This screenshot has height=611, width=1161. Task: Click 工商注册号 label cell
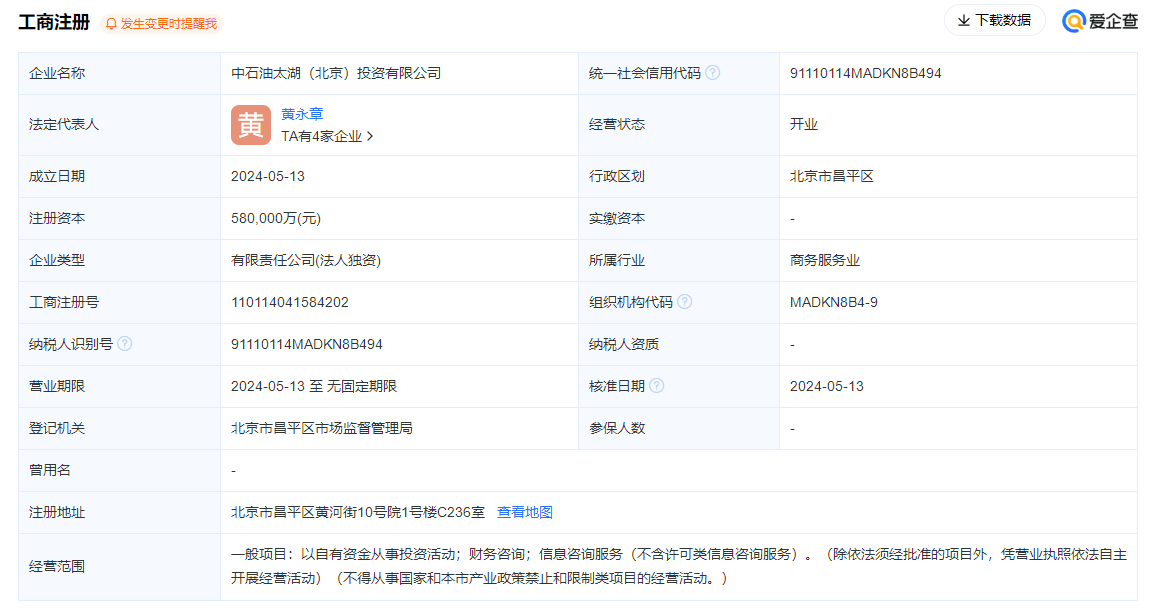(x=119, y=302)
